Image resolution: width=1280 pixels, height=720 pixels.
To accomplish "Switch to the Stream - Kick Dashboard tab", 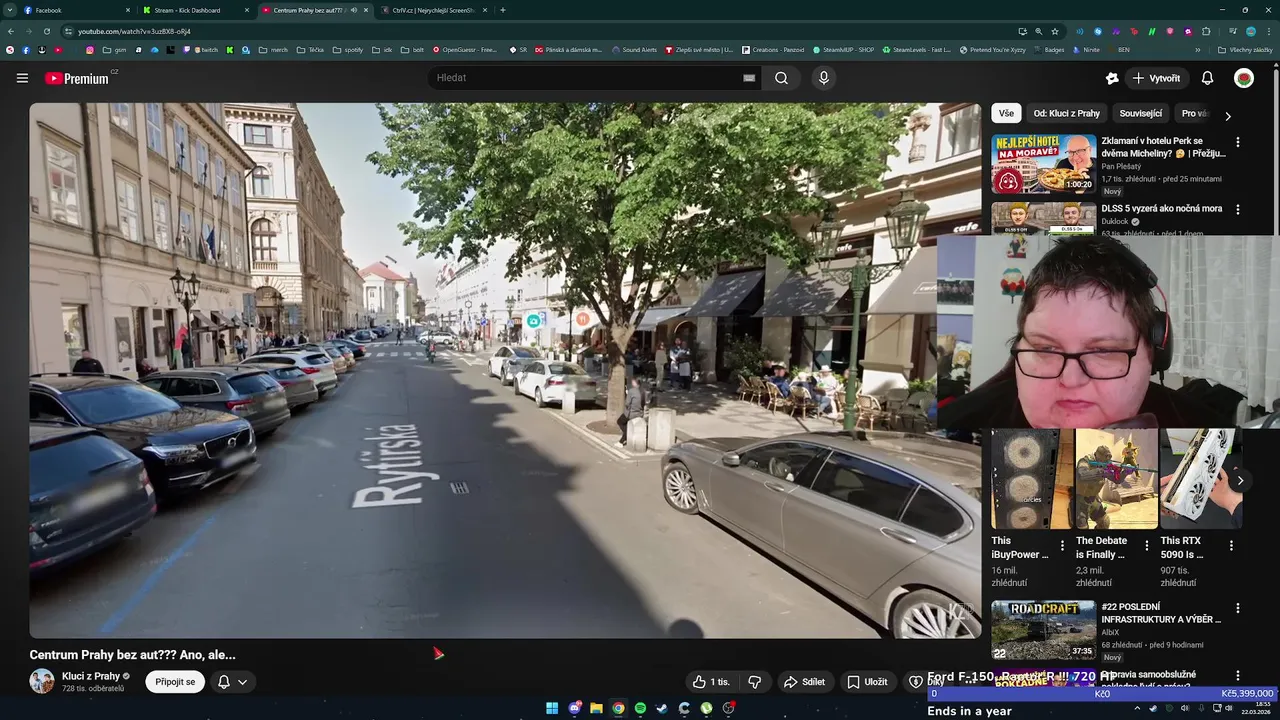I will click(193, 10).
